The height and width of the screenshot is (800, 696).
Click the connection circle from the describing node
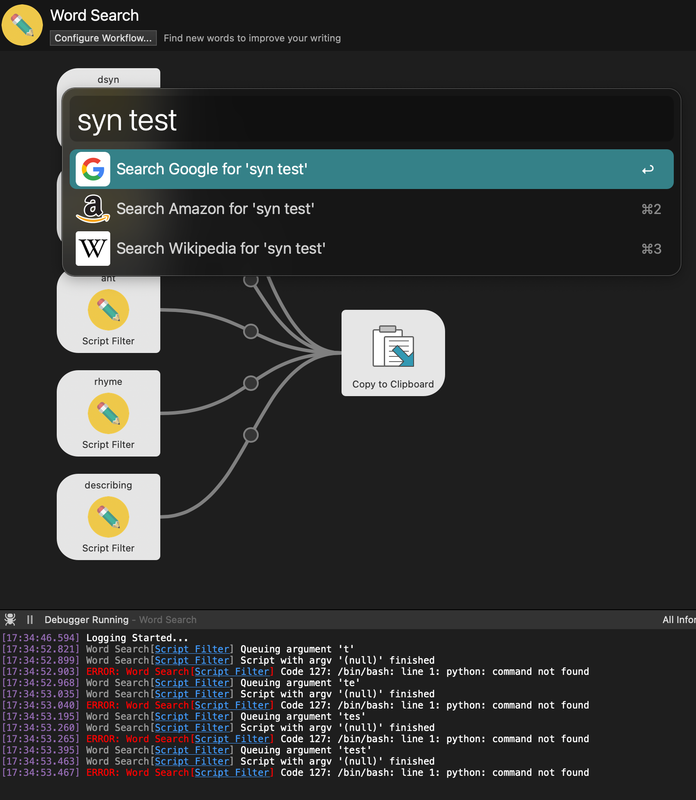pos(251,435)
